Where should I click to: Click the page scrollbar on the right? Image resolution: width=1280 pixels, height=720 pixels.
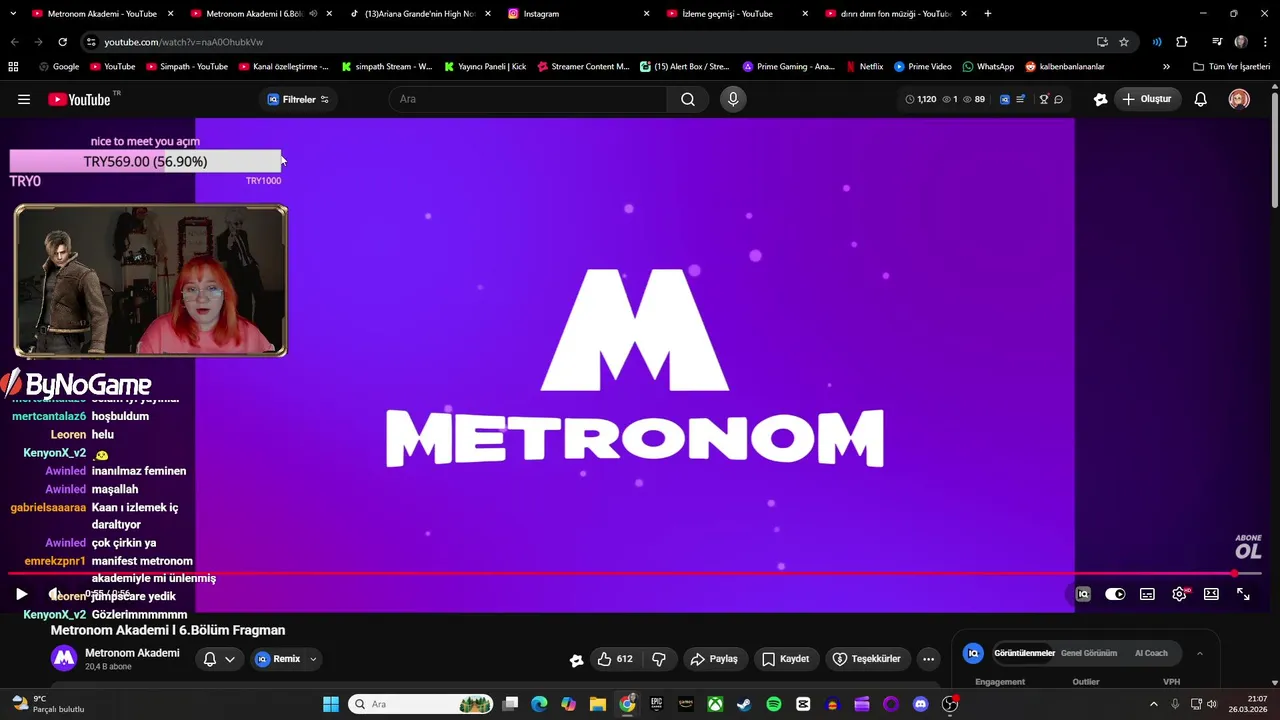click(1274, 150)
